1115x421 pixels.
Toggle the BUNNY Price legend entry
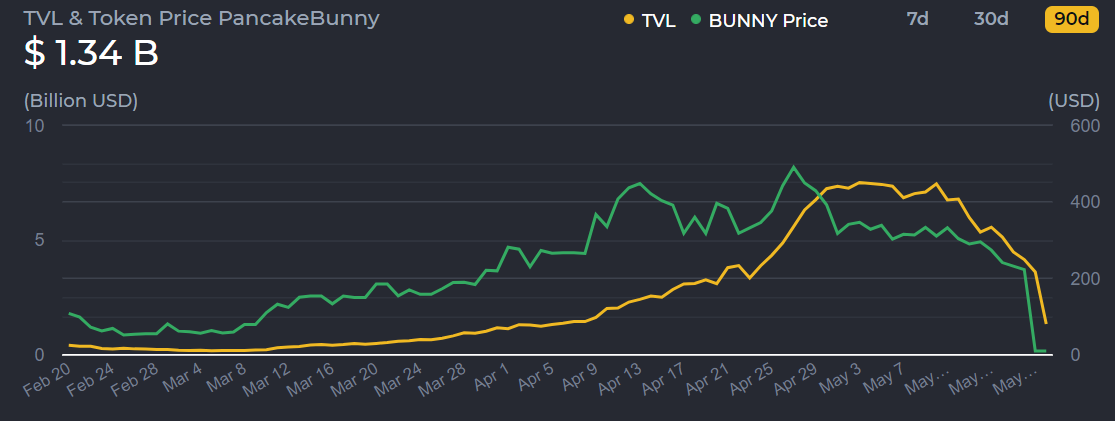[x=759, y=21]
